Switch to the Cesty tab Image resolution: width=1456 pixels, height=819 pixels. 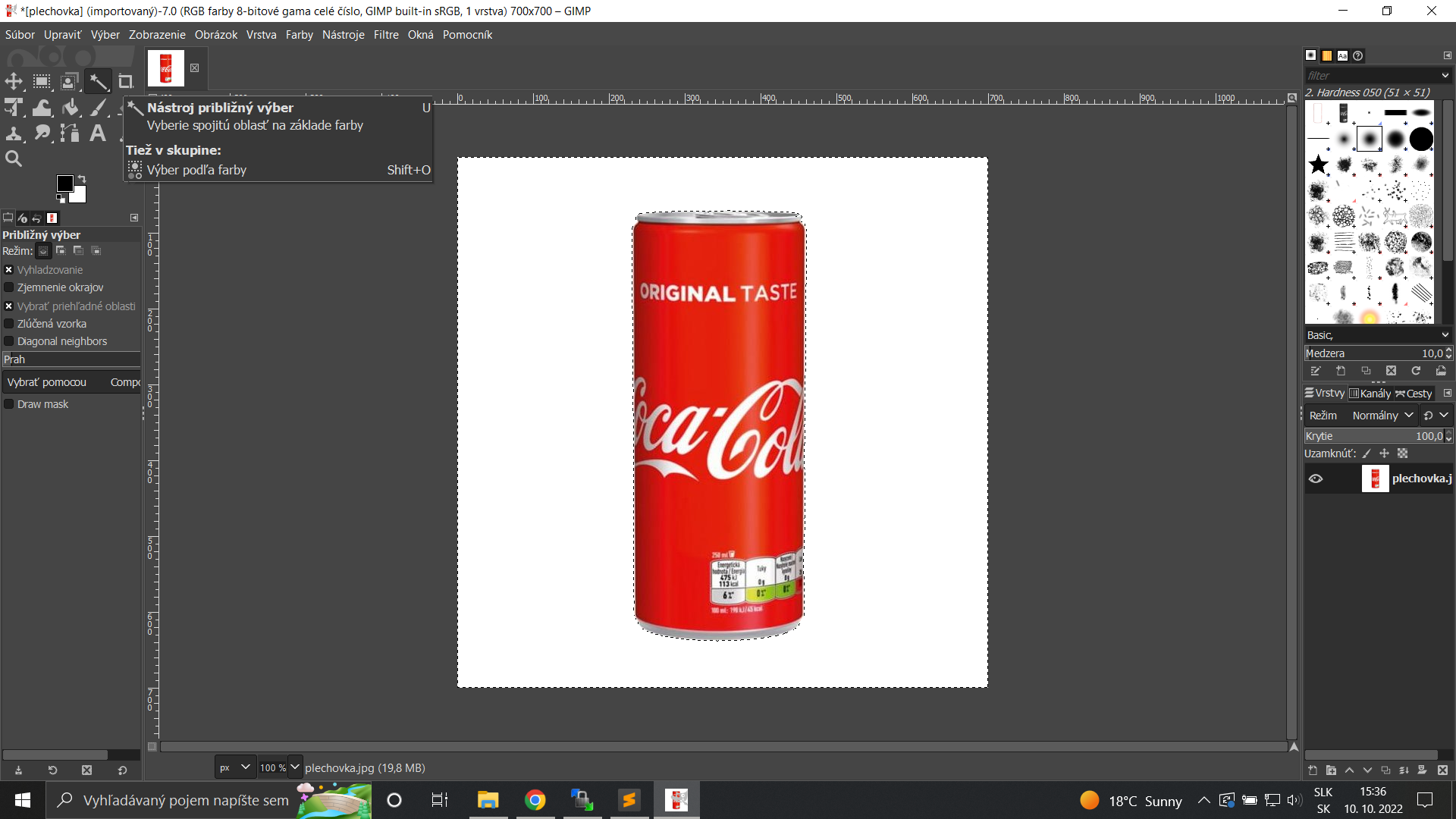(1414, 394)
